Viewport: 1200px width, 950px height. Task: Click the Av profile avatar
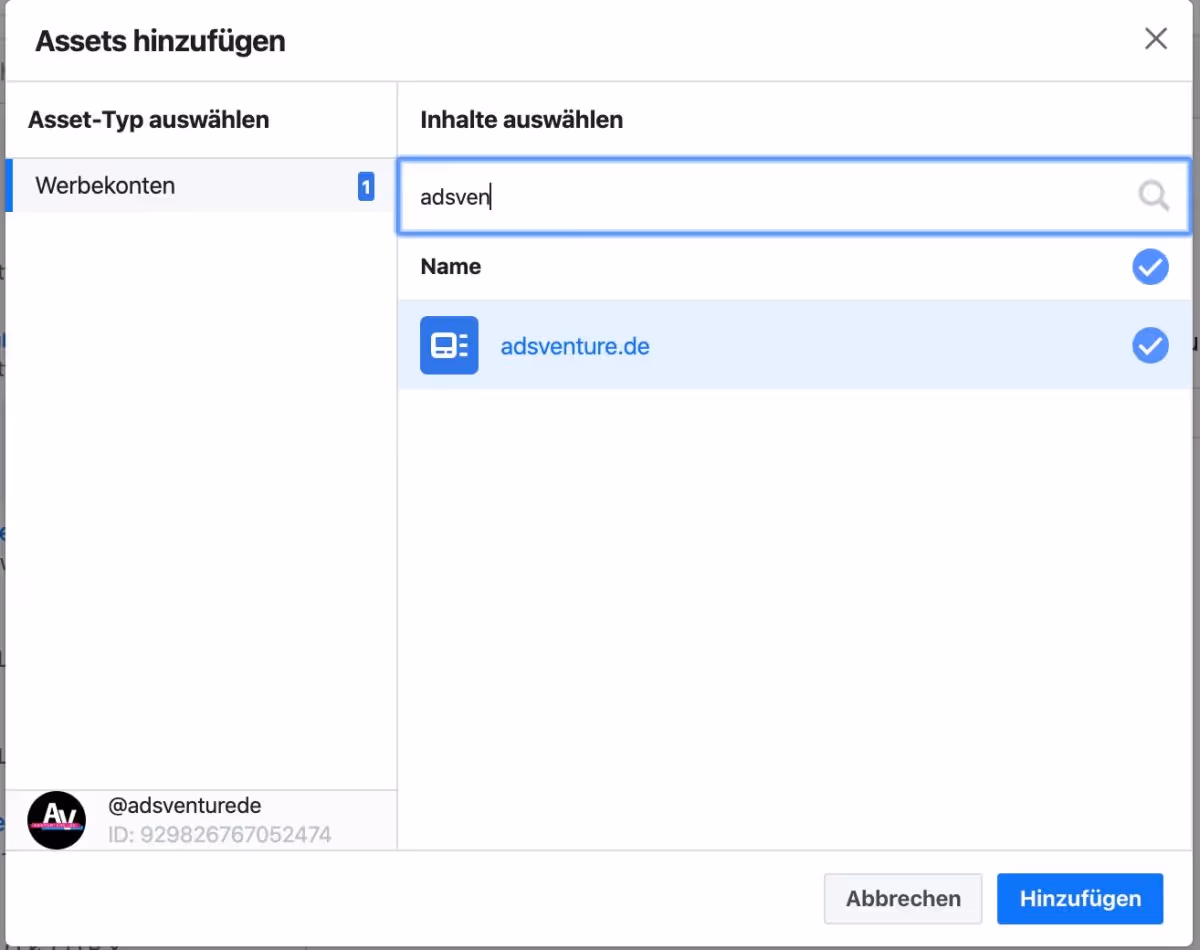56,821
